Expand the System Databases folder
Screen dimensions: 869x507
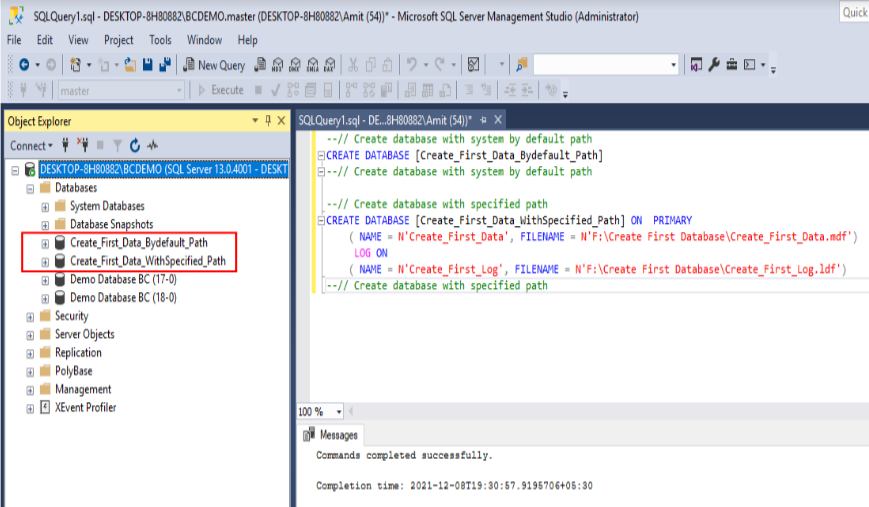tap(45, 207)
